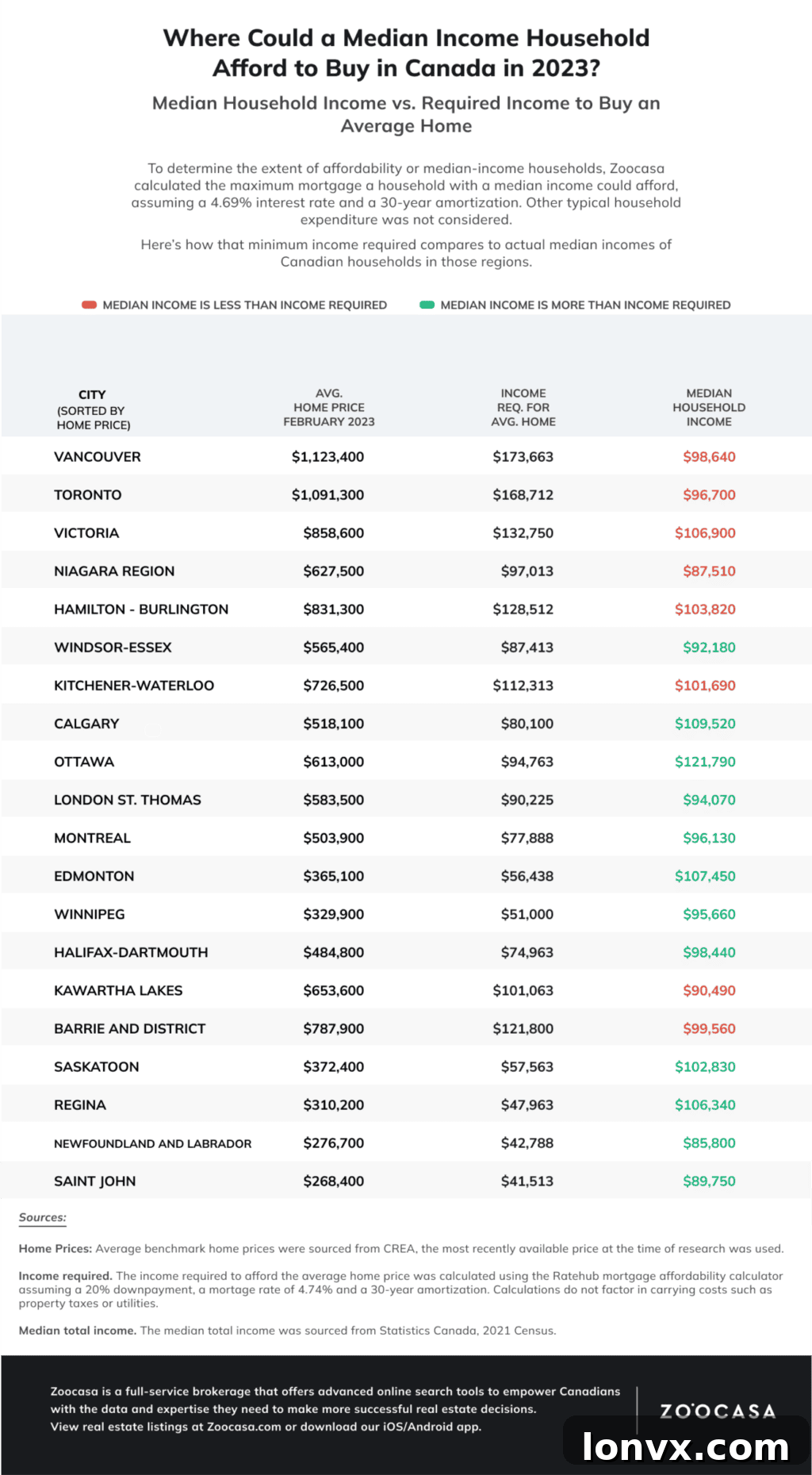
Task: Click the Avg. Home Price February 2023 header
Action: 329,408
